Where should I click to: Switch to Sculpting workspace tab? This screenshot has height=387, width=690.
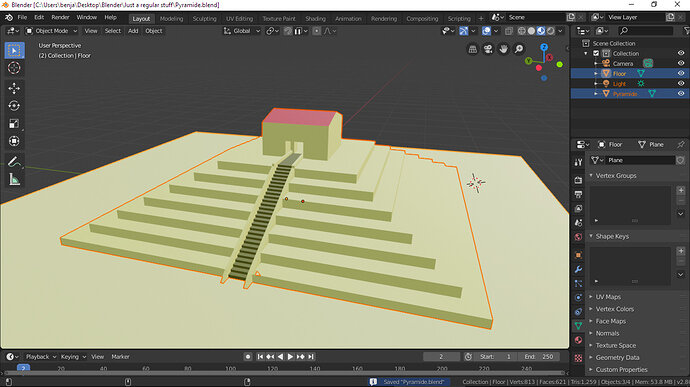coord(205,18)
